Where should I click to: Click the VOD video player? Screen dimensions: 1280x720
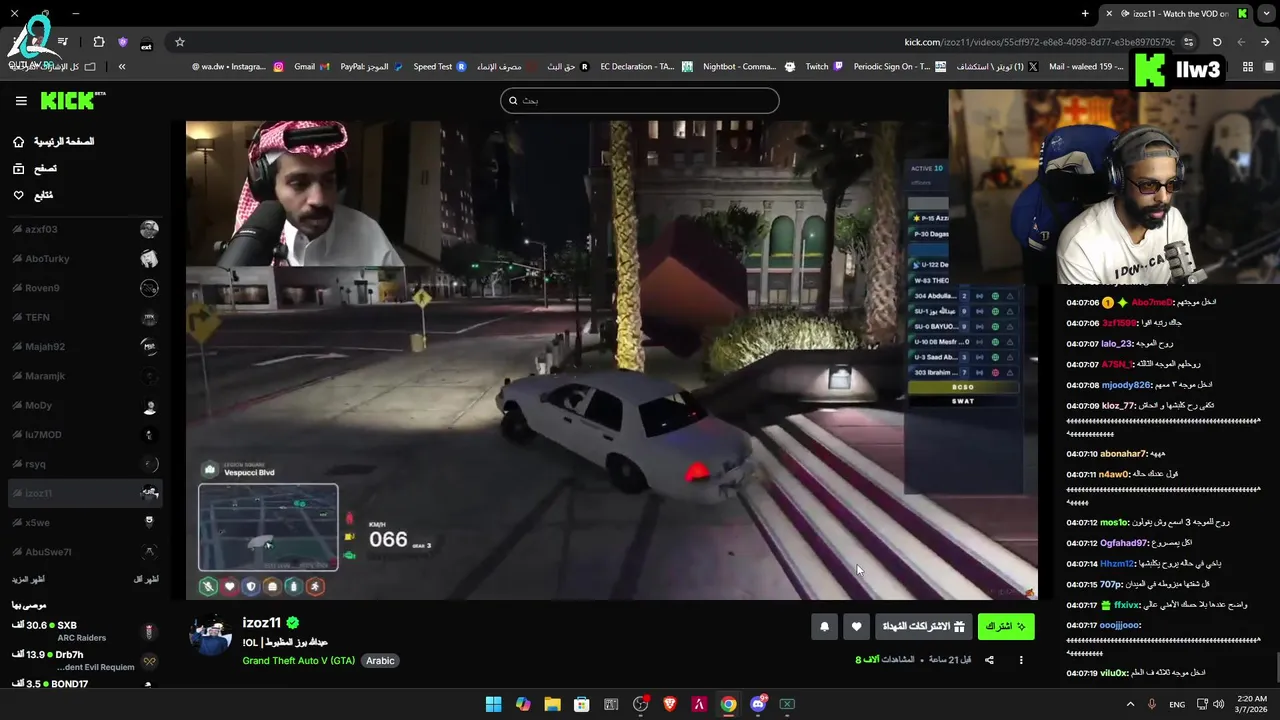click(612, 360)
